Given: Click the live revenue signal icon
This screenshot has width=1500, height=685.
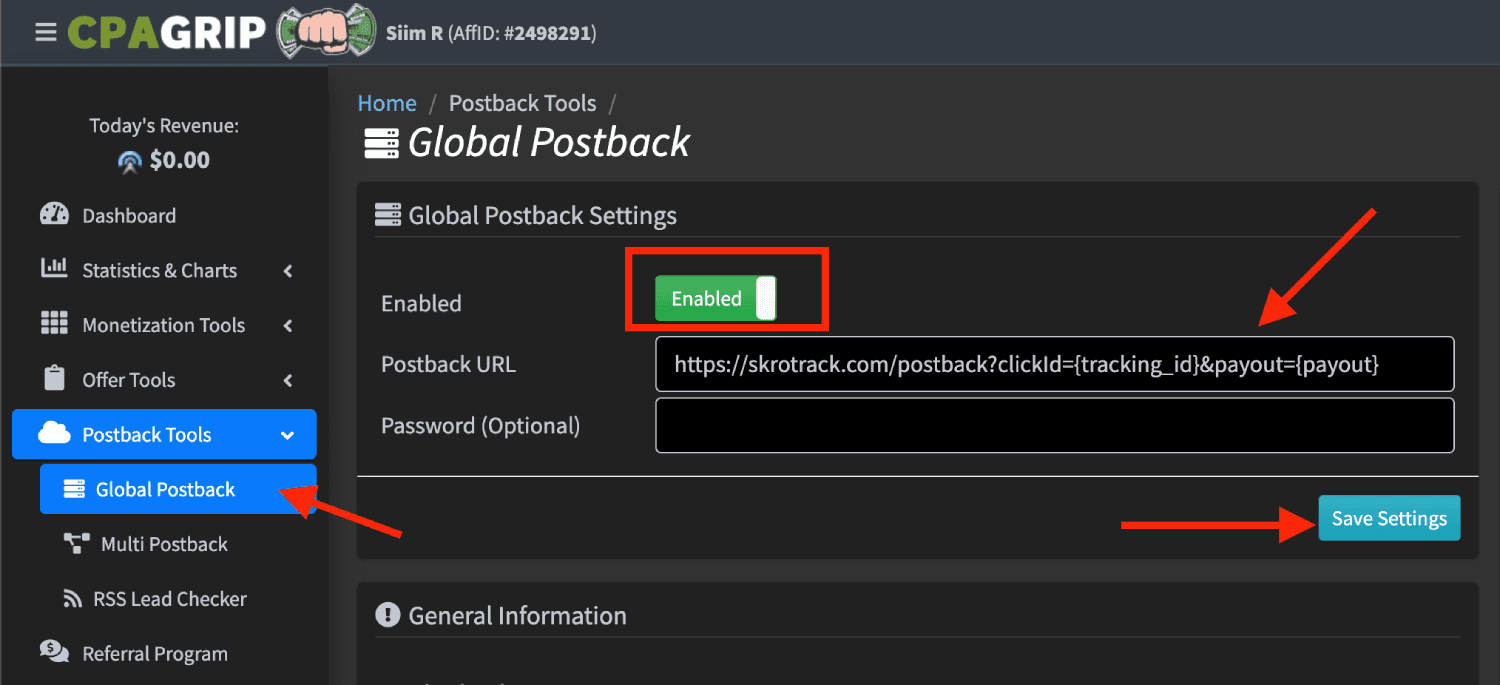Looking at the screenshot, I should pyautogui.click(x=130, y=161).
